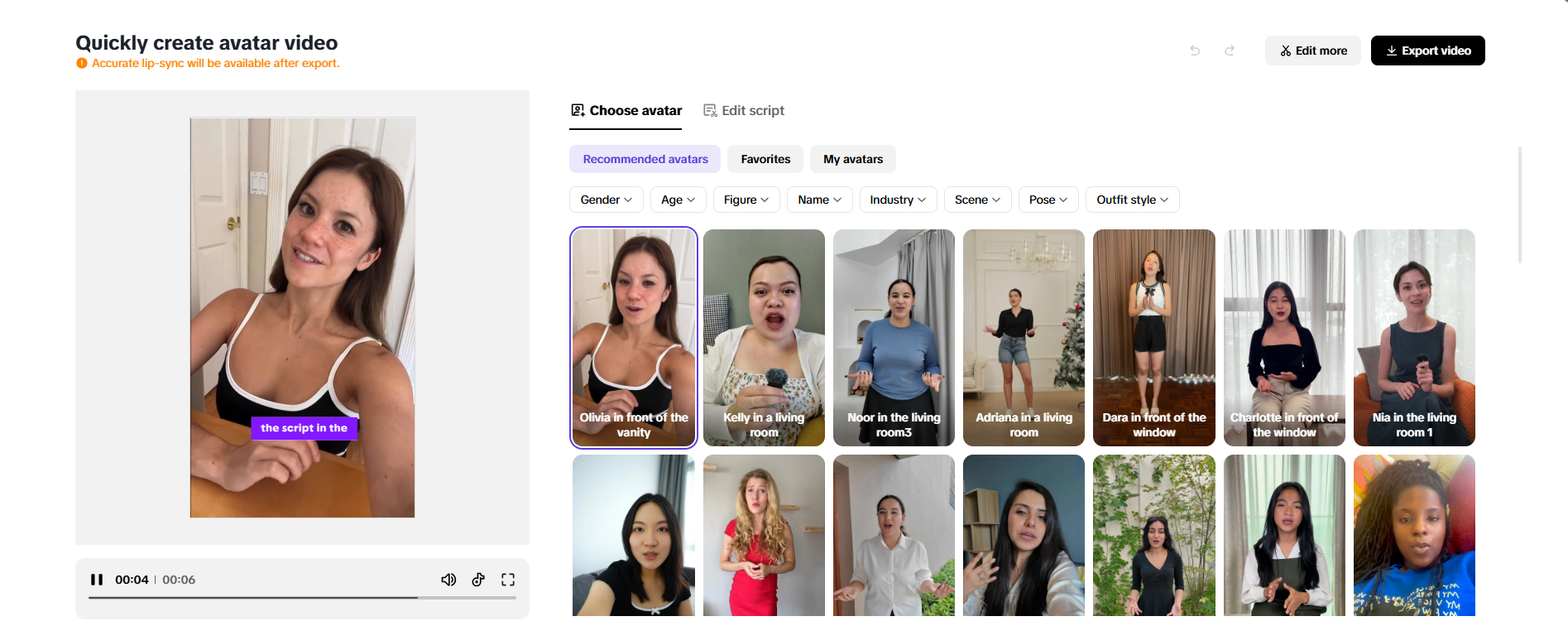
Task: Click the "Quickly create avatar video" title
Action: [x=207, y=42]
